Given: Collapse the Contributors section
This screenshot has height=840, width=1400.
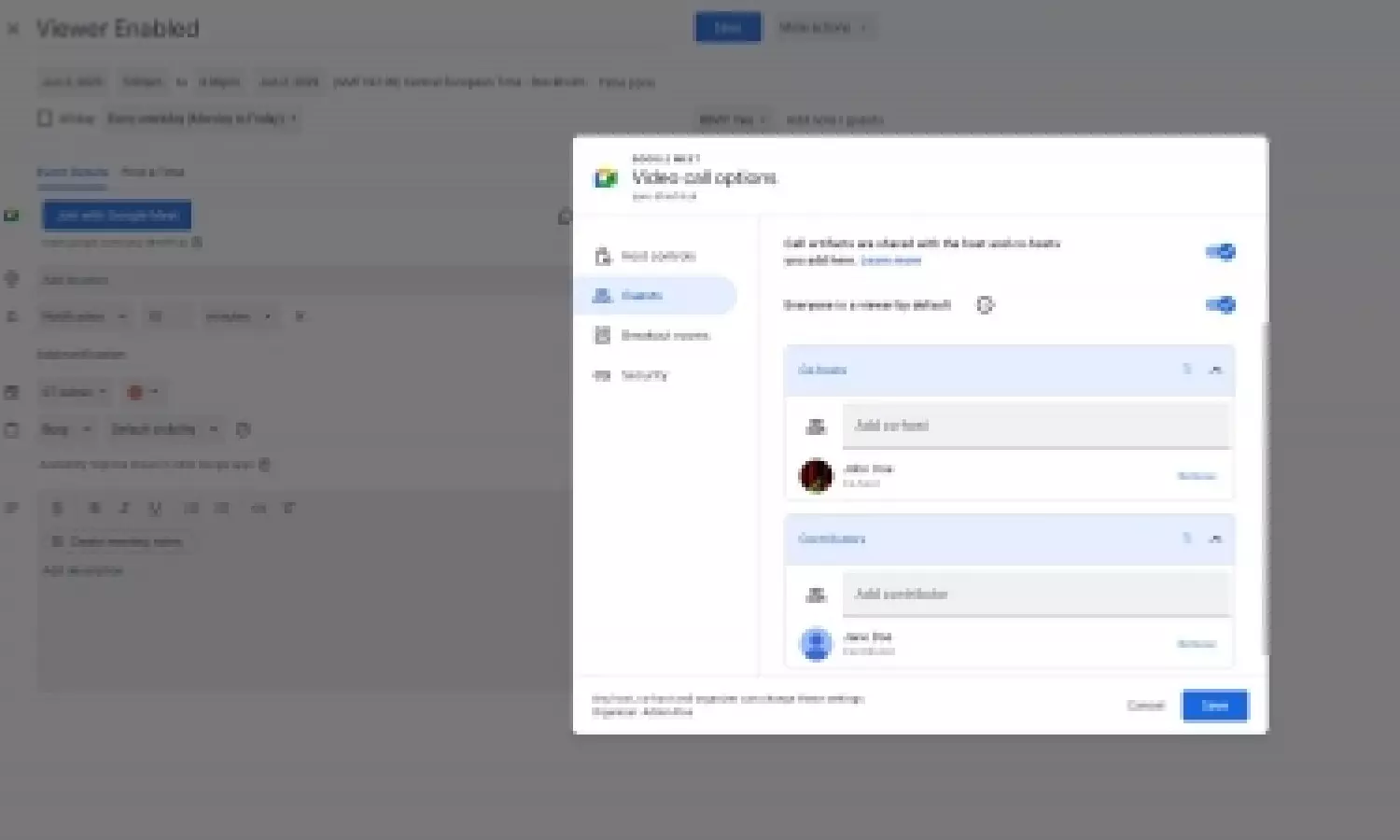Looking at the screenshot, I should click(1215, 539).
